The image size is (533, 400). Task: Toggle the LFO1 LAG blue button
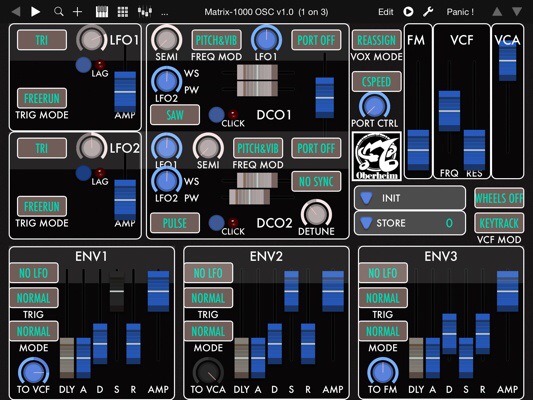84,65
